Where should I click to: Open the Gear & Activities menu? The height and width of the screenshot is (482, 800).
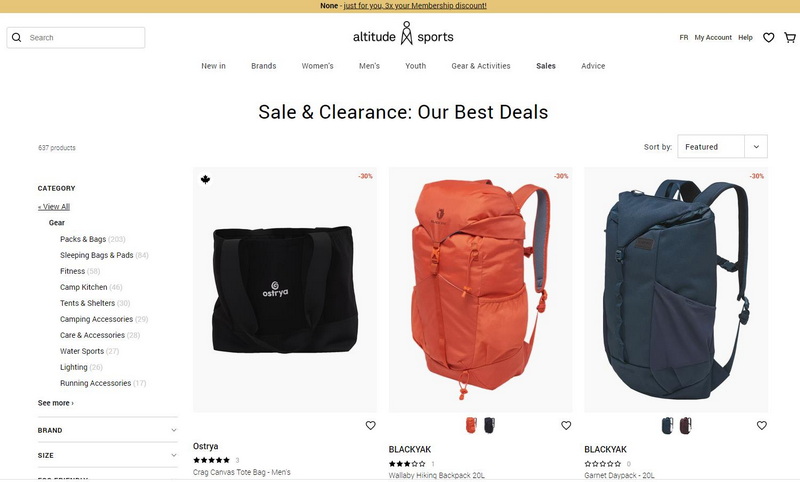(x=481, y=66)
